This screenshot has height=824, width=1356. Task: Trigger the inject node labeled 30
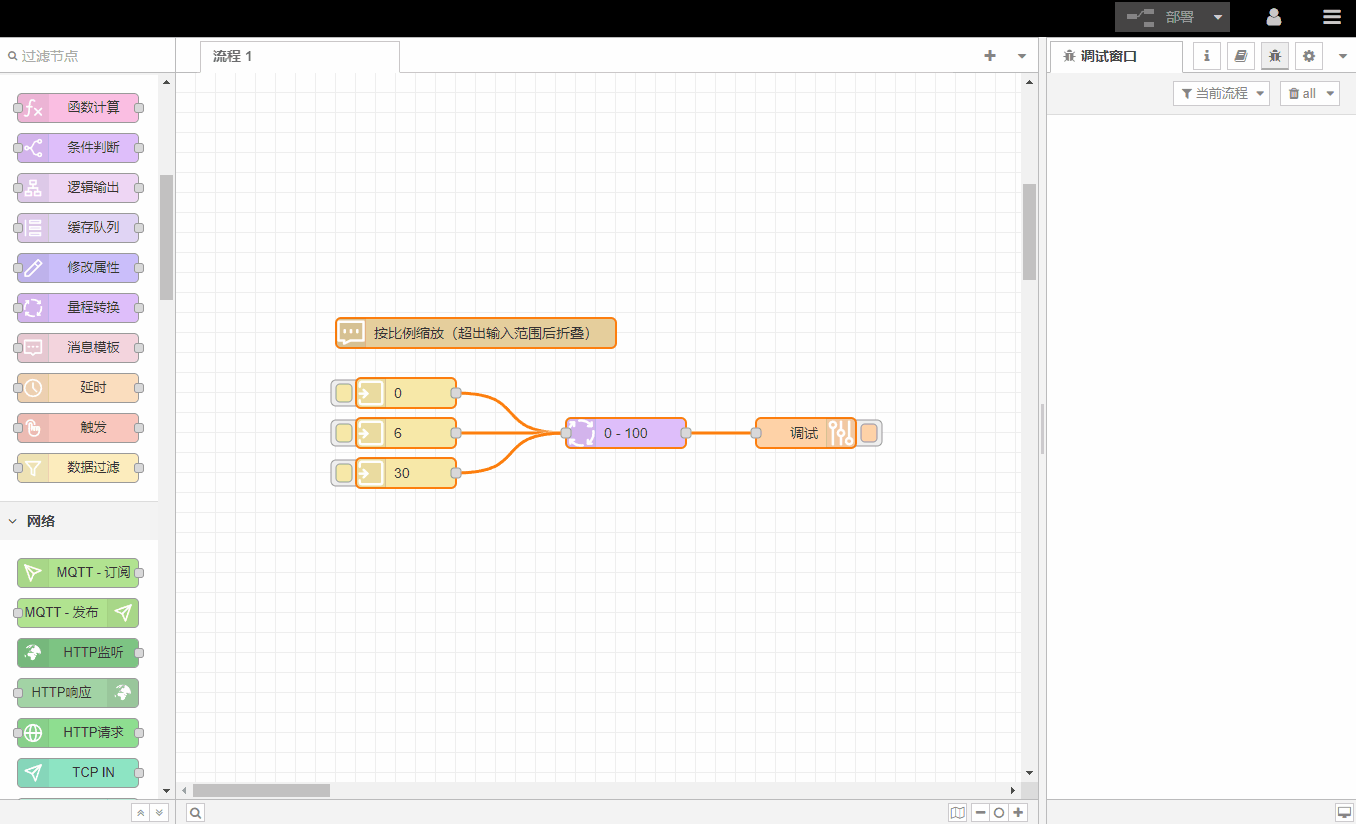(x=343, y=473)
